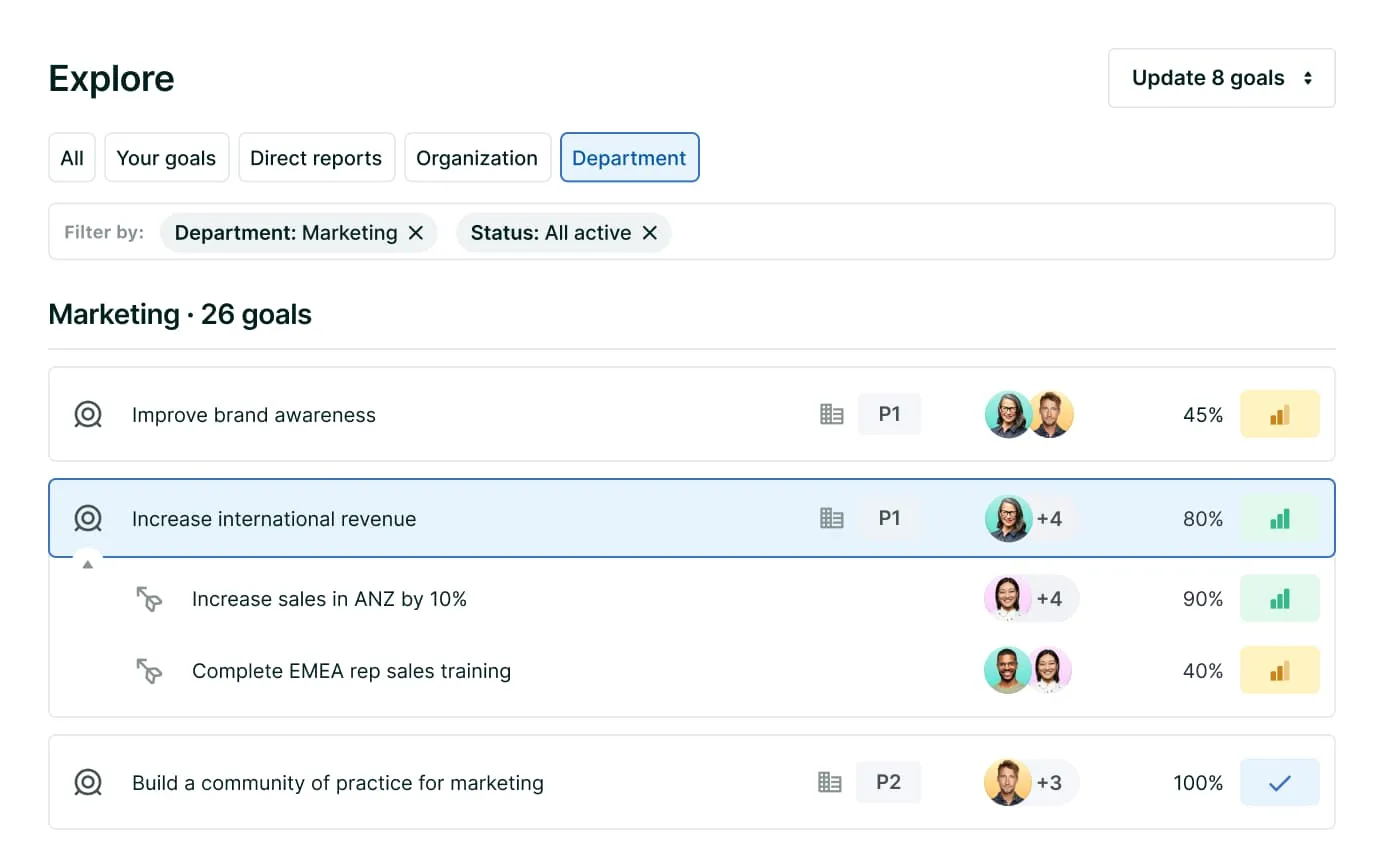
Task: Click blue checkmark status on community of practice goal
Action: coord(1279,783)
